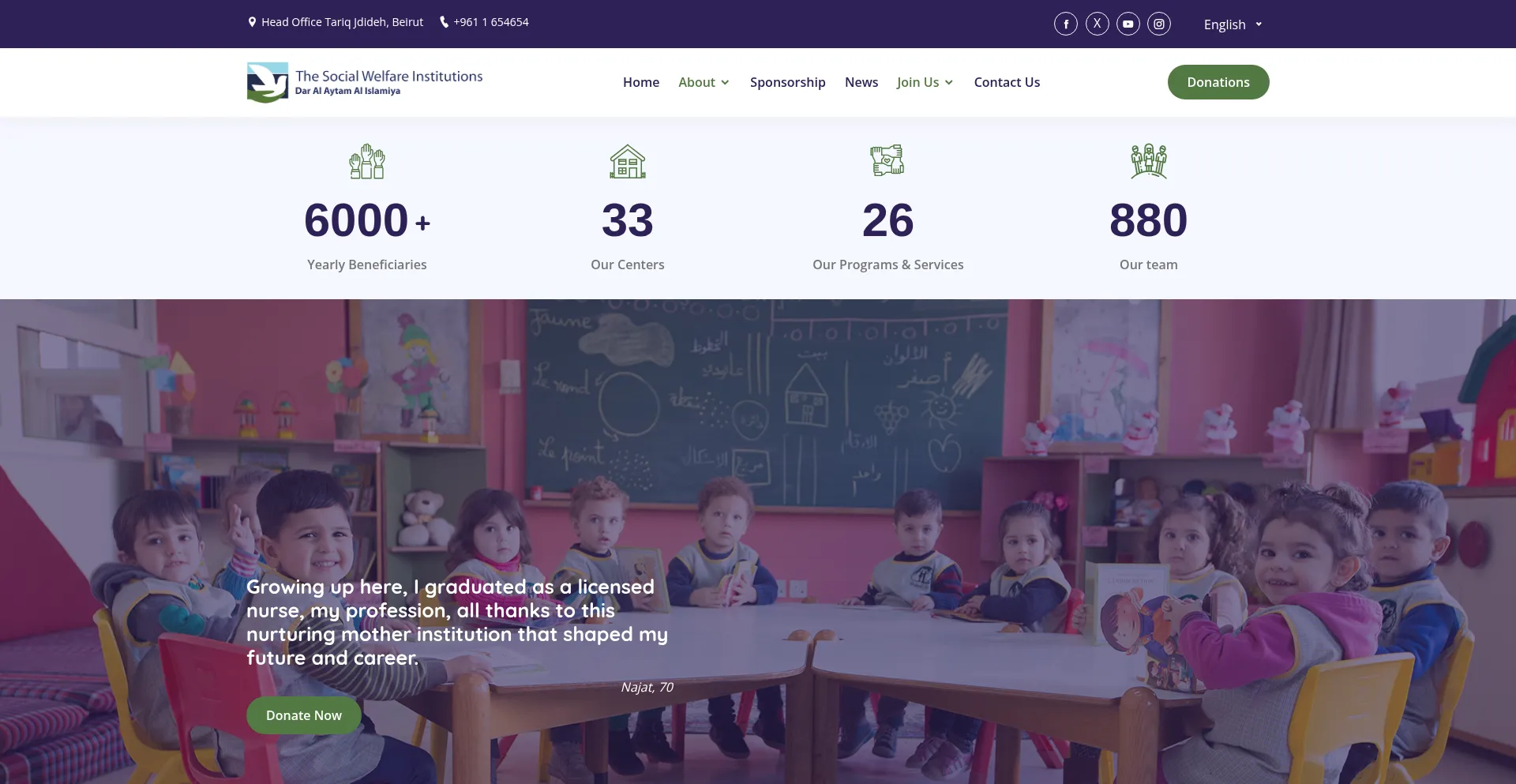This screenshot has width=1516, height=784.
Task: Click the 26 programs counter
Action: pyautogui.click(x=888, y=219)
